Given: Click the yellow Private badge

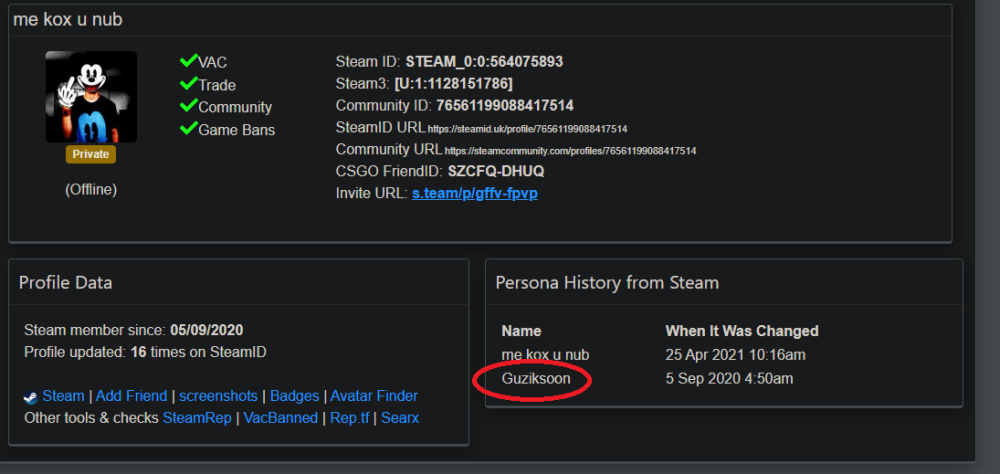Looking at the screenshot, I should coord(91,154).
